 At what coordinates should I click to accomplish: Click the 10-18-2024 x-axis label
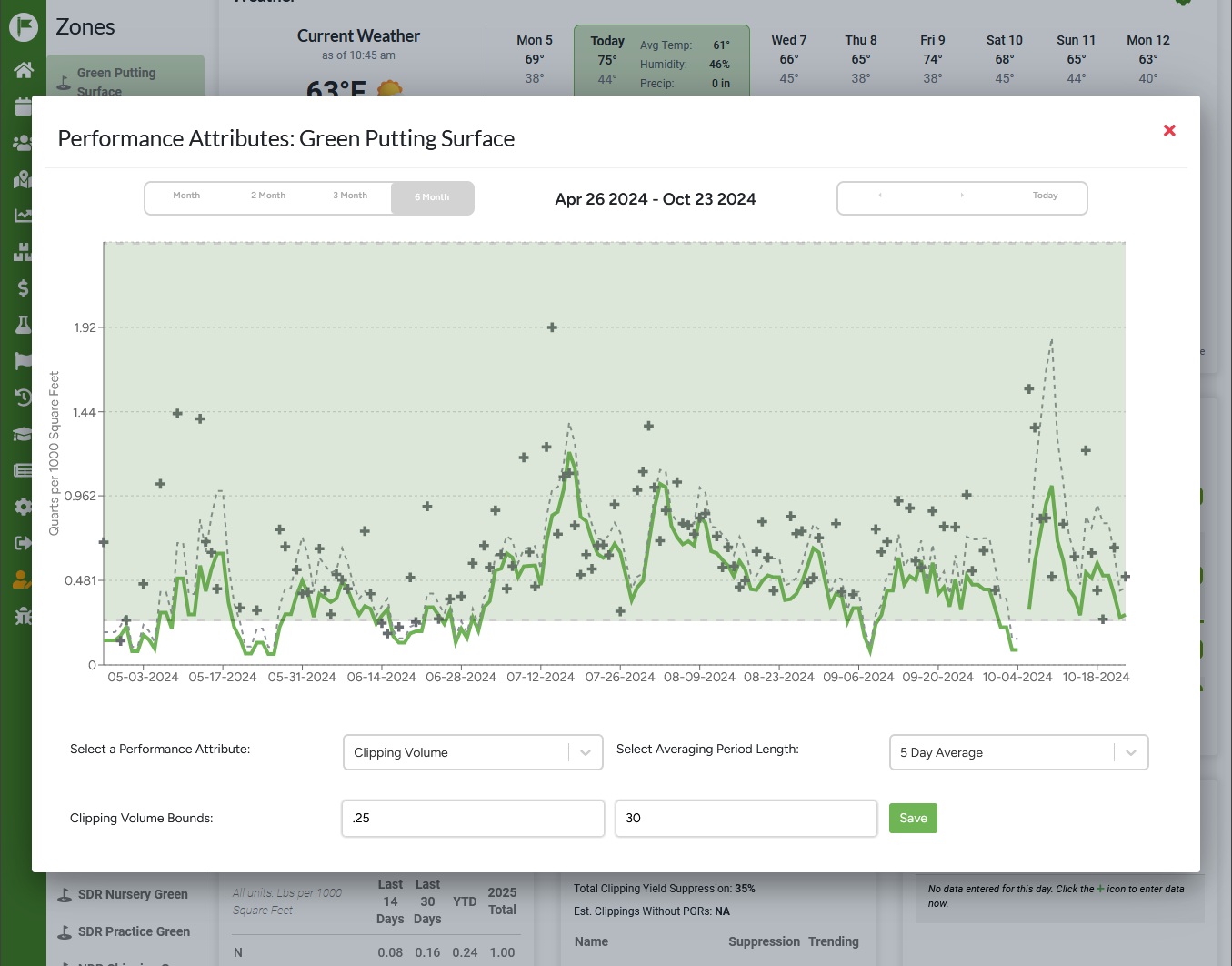pyautogui.click(x=1096, y=678)
